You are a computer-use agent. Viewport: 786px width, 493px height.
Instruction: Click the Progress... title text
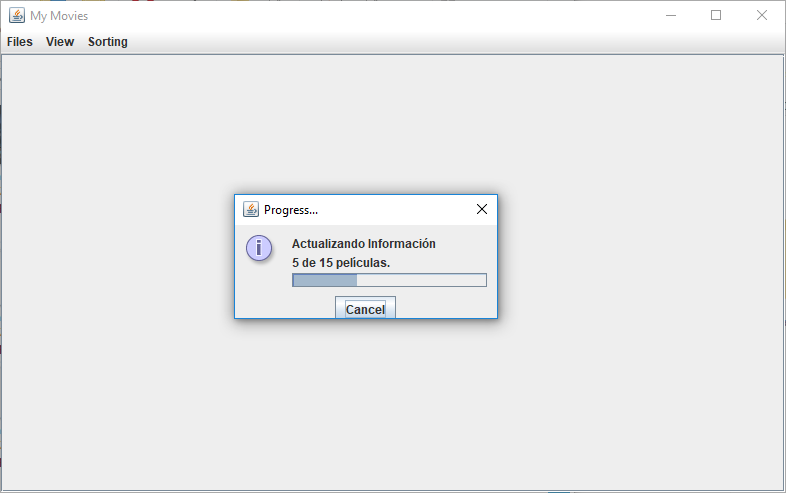[291, 210]
